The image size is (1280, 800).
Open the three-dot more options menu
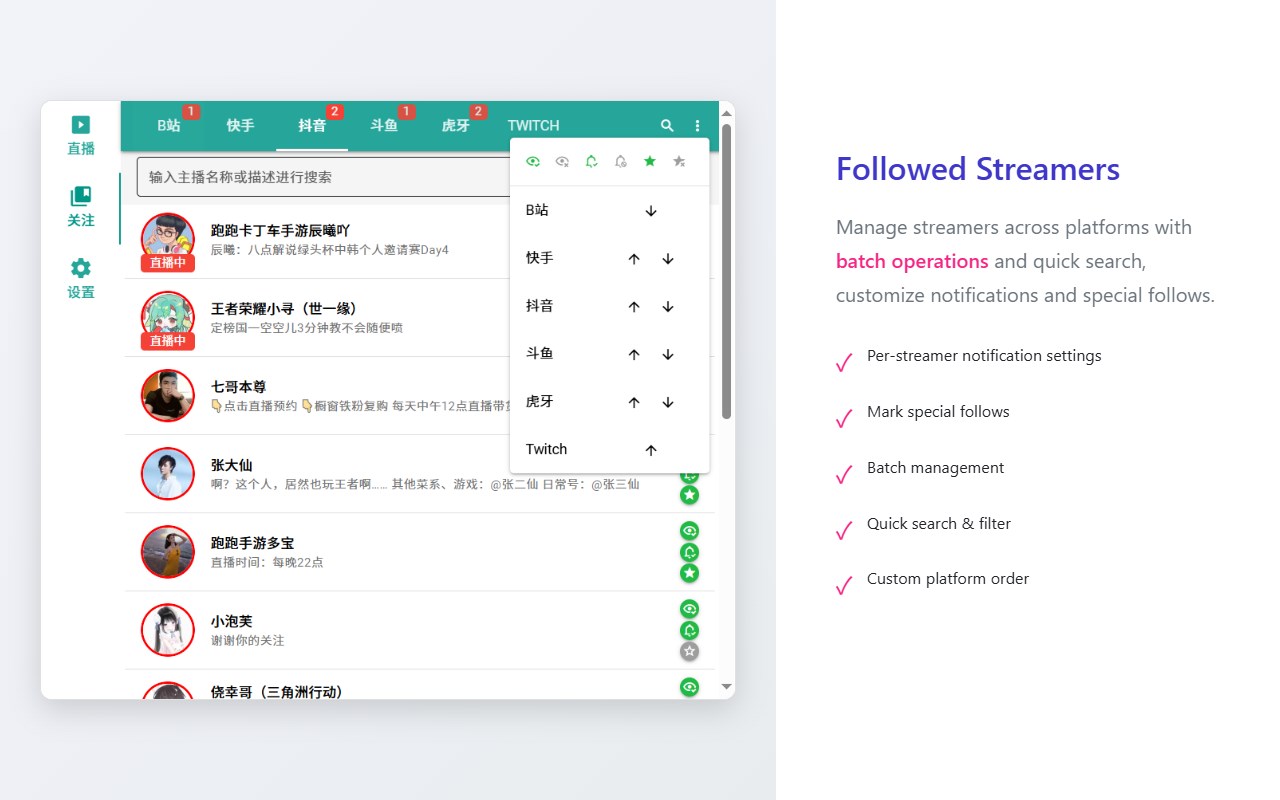[698, 126]
